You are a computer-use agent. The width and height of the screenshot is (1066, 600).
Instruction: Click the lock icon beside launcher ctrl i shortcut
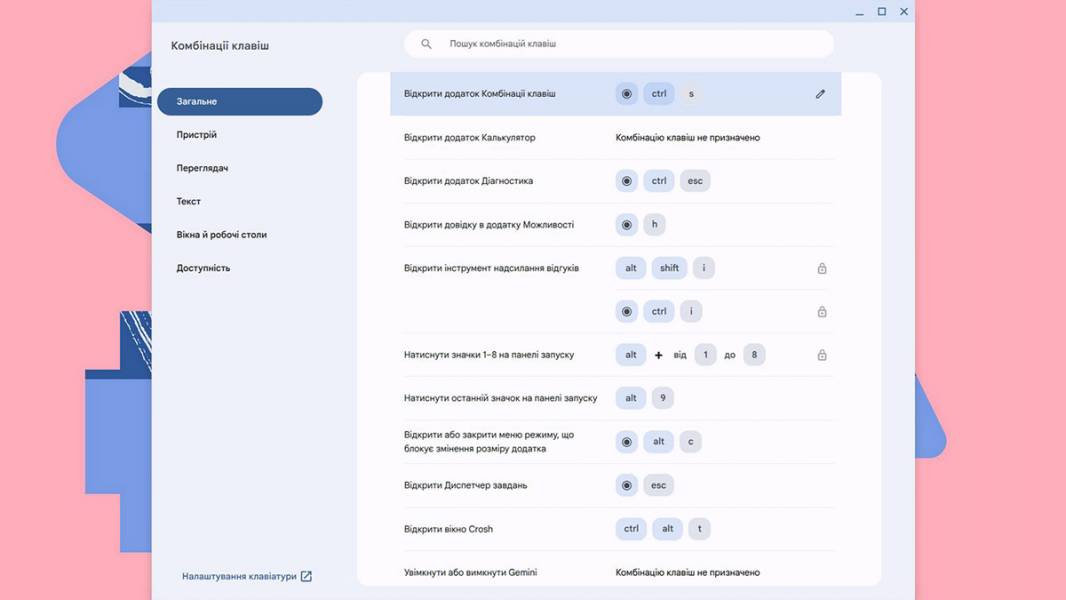pyautogui.click(x=822, y=312)
